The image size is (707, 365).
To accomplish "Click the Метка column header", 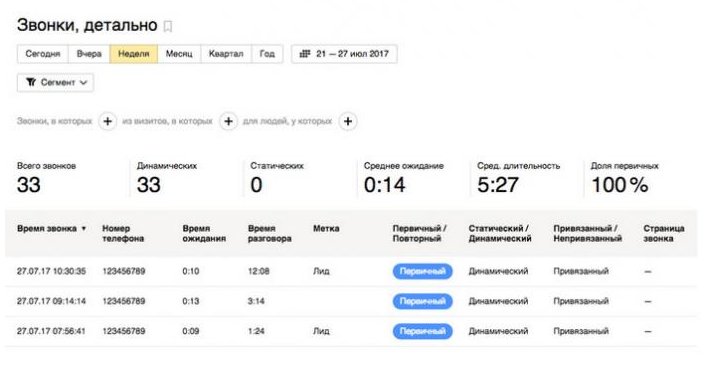I will [326, 228].
